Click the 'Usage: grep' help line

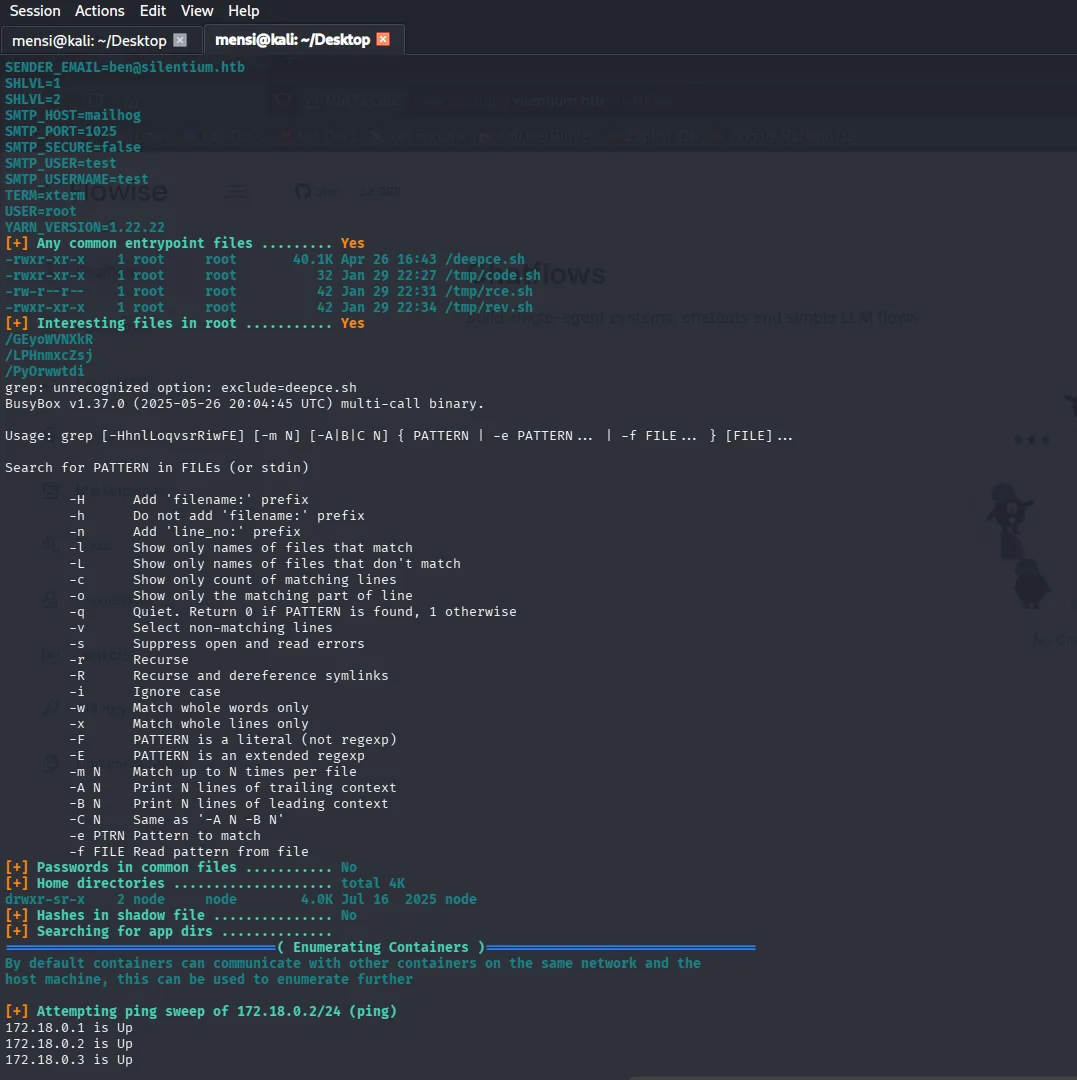[x=399, y=435]
